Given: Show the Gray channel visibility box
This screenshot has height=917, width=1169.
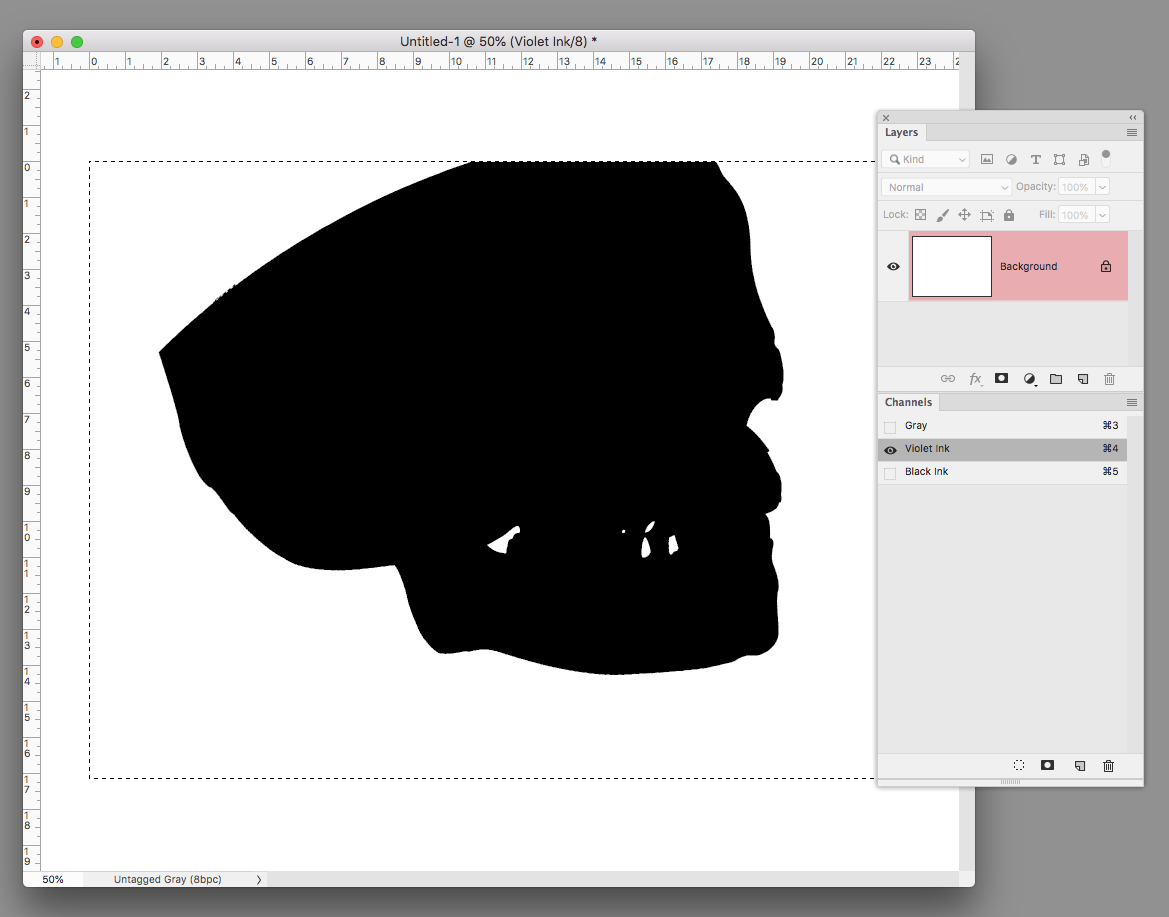Looking at the screenshot, I should (890, 427).
